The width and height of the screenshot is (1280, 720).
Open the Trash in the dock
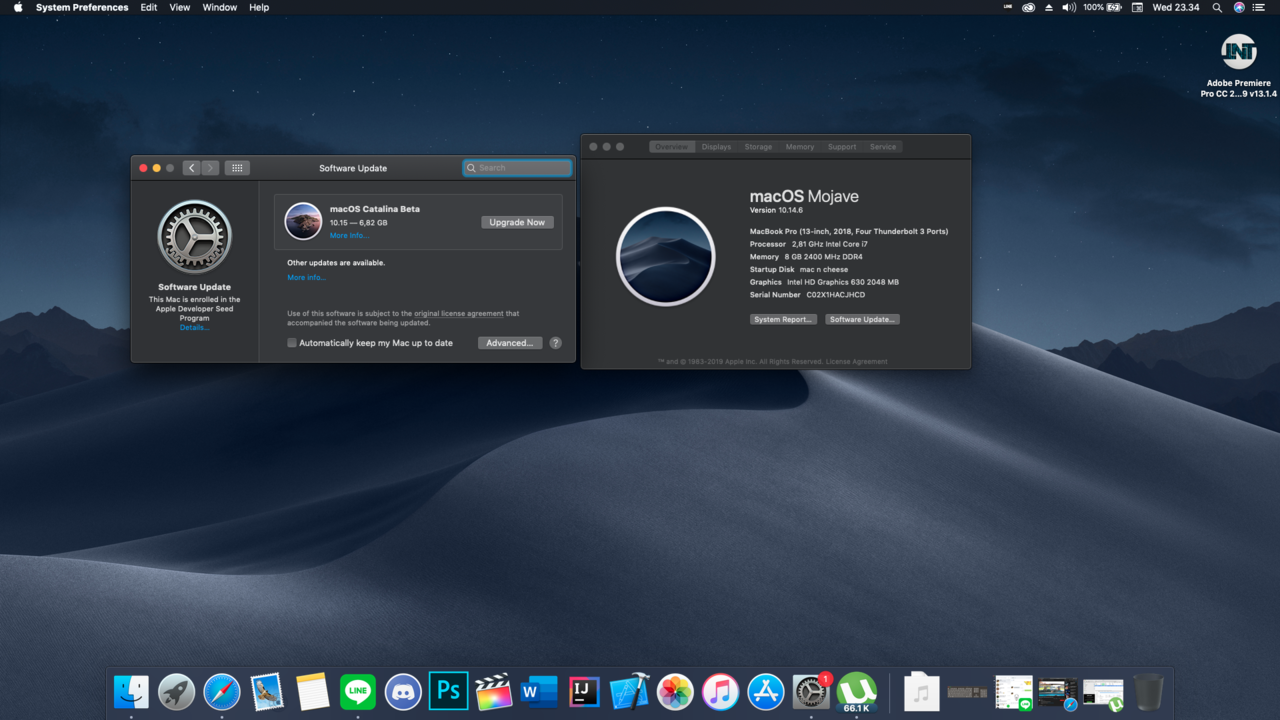coord(1149,691)
